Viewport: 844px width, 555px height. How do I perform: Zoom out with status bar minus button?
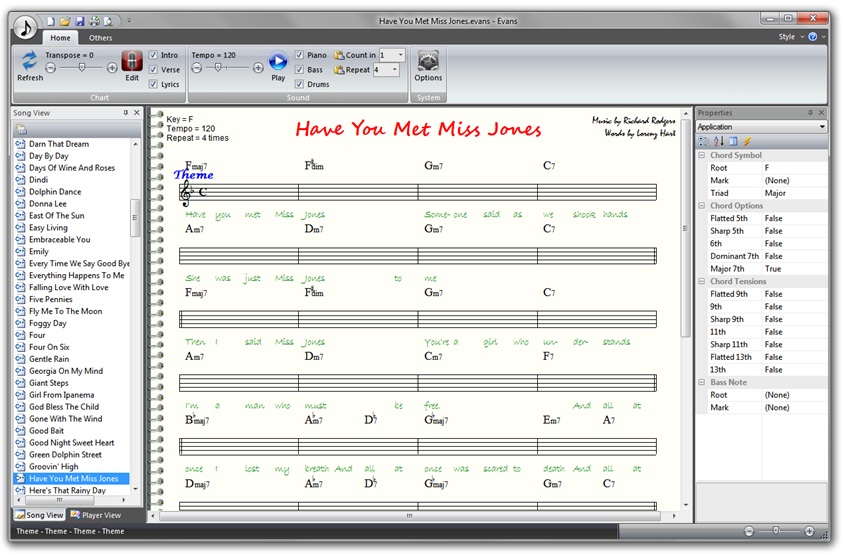749,531
